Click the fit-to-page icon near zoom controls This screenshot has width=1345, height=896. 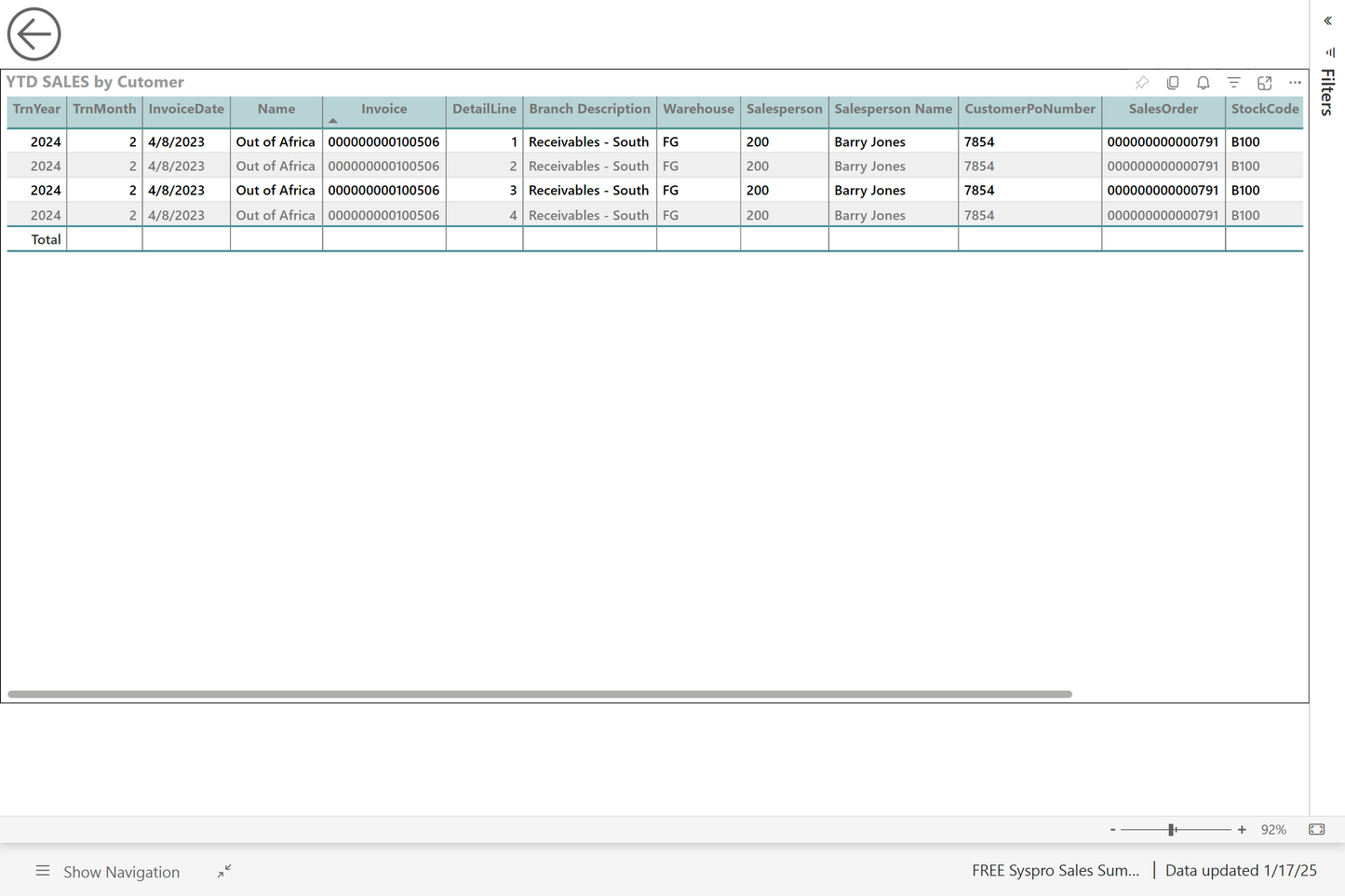click(x=1316, y=829)
